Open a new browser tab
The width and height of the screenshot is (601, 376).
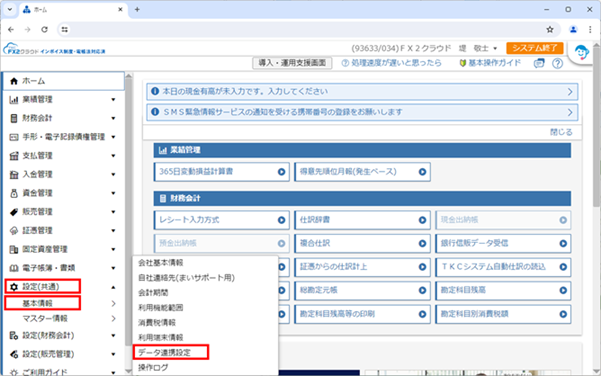click(x=137, y=10)
